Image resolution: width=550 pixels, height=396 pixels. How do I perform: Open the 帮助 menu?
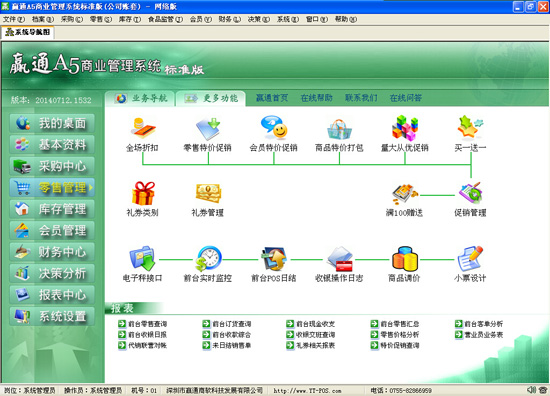(x=346, y=19)
